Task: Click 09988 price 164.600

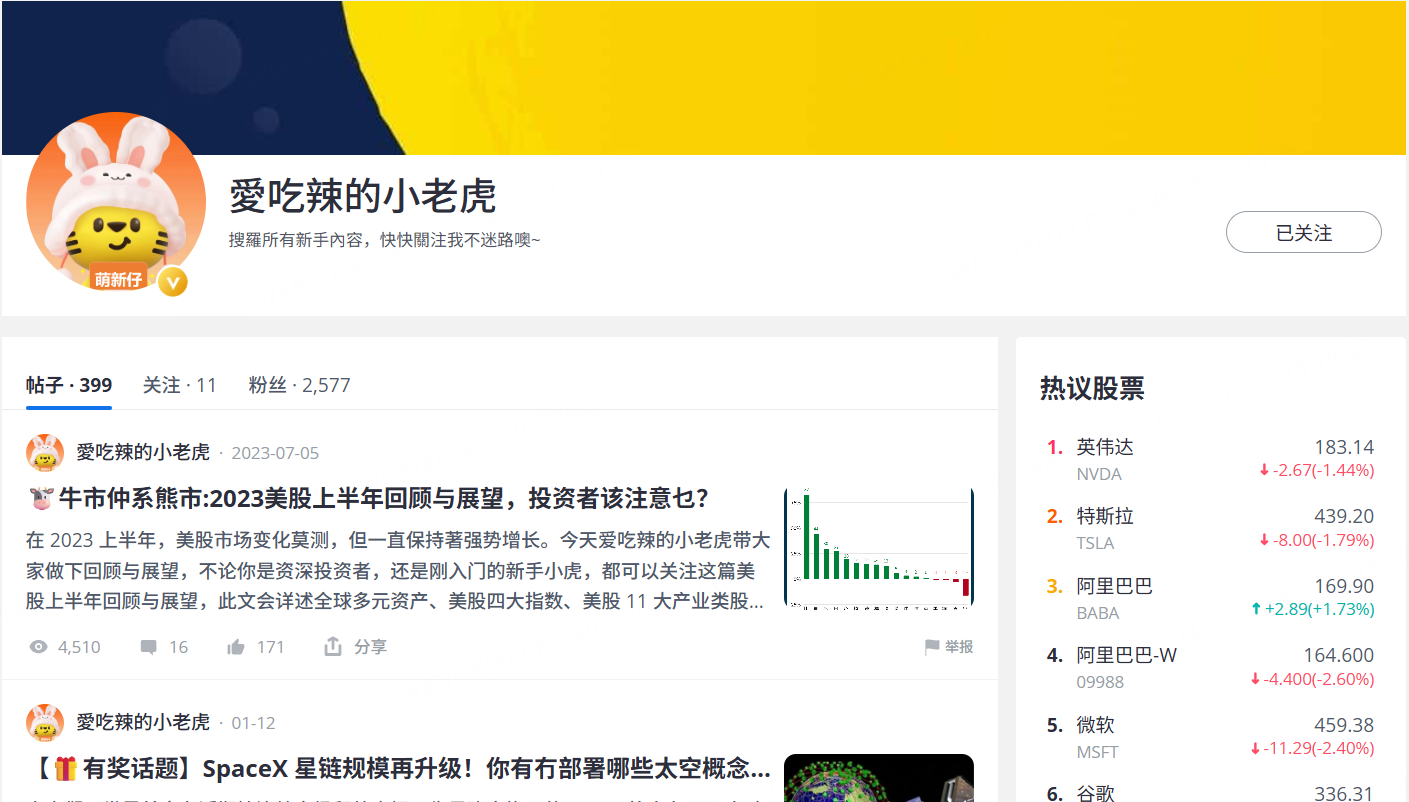Action: click(1339, 655)
